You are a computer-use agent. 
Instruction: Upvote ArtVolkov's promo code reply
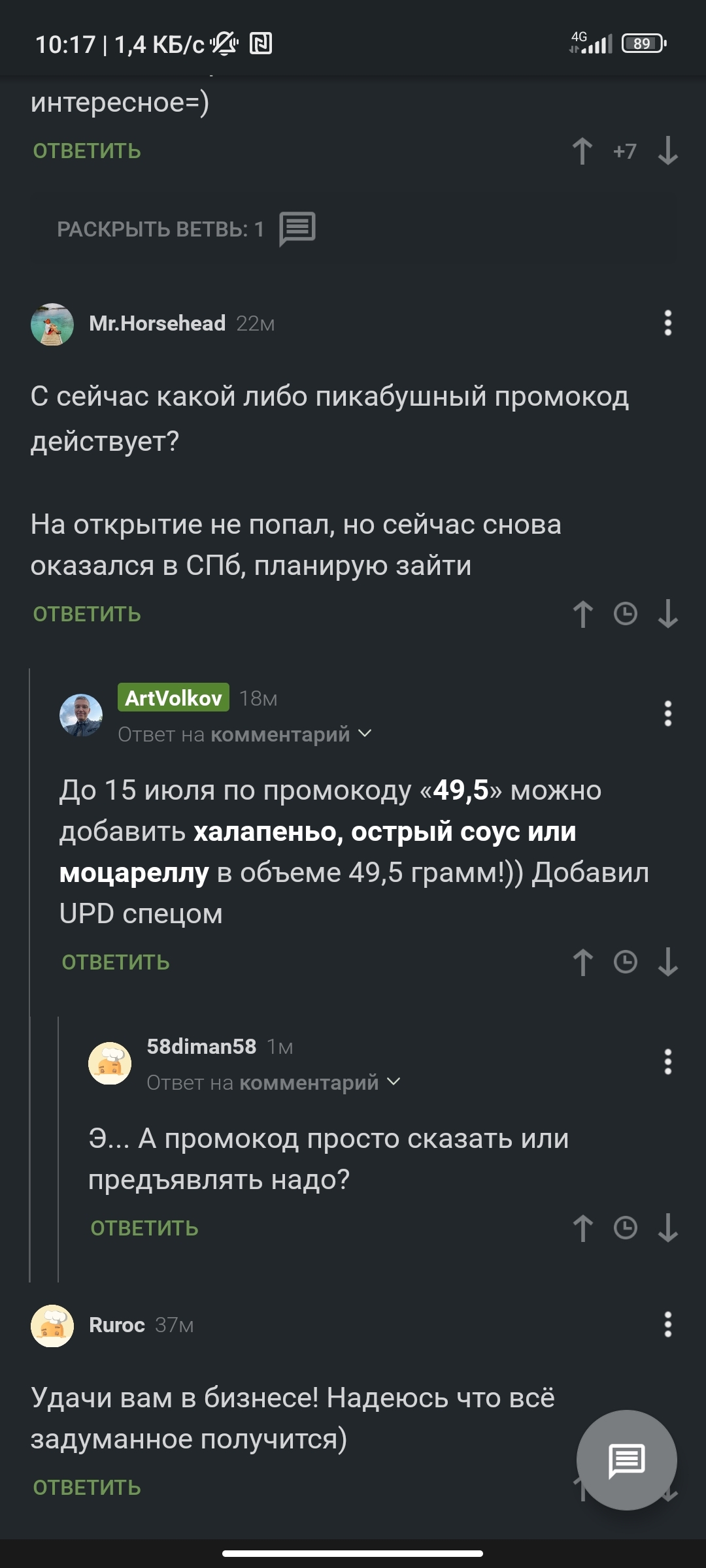click(x=582, y=962)
